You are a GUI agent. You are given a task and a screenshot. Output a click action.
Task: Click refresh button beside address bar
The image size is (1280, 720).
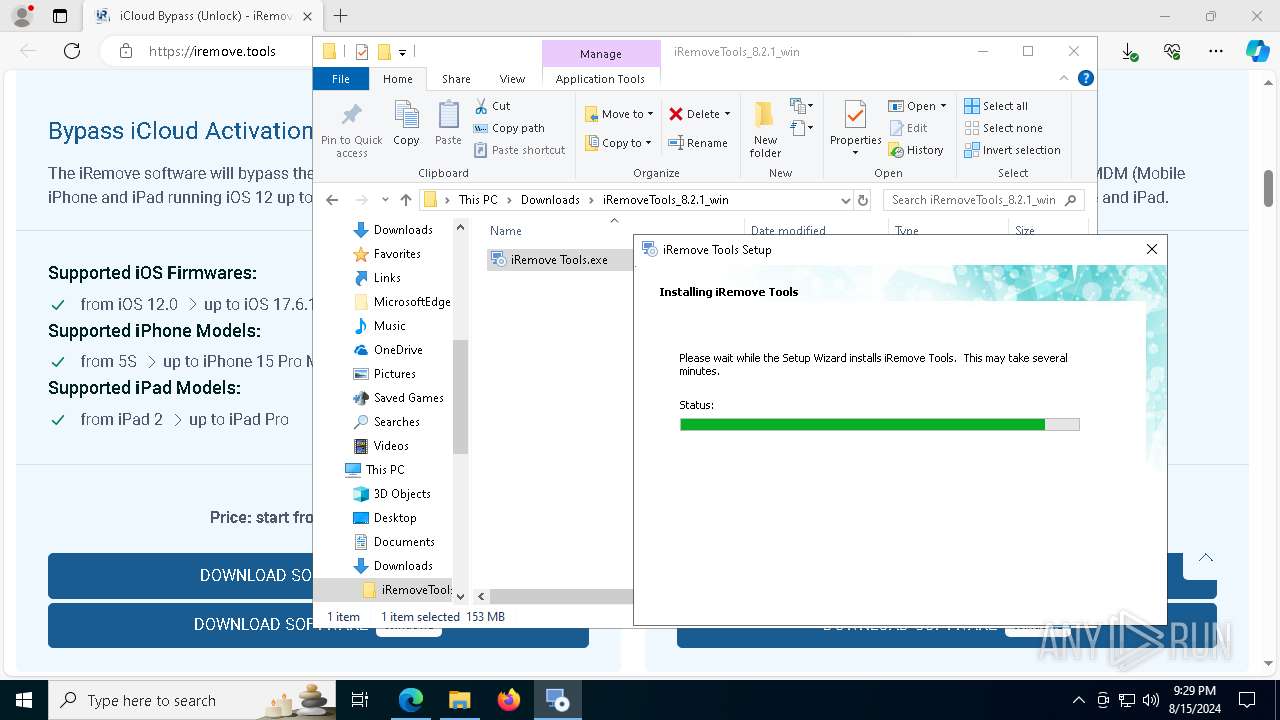tap(863, 200)
